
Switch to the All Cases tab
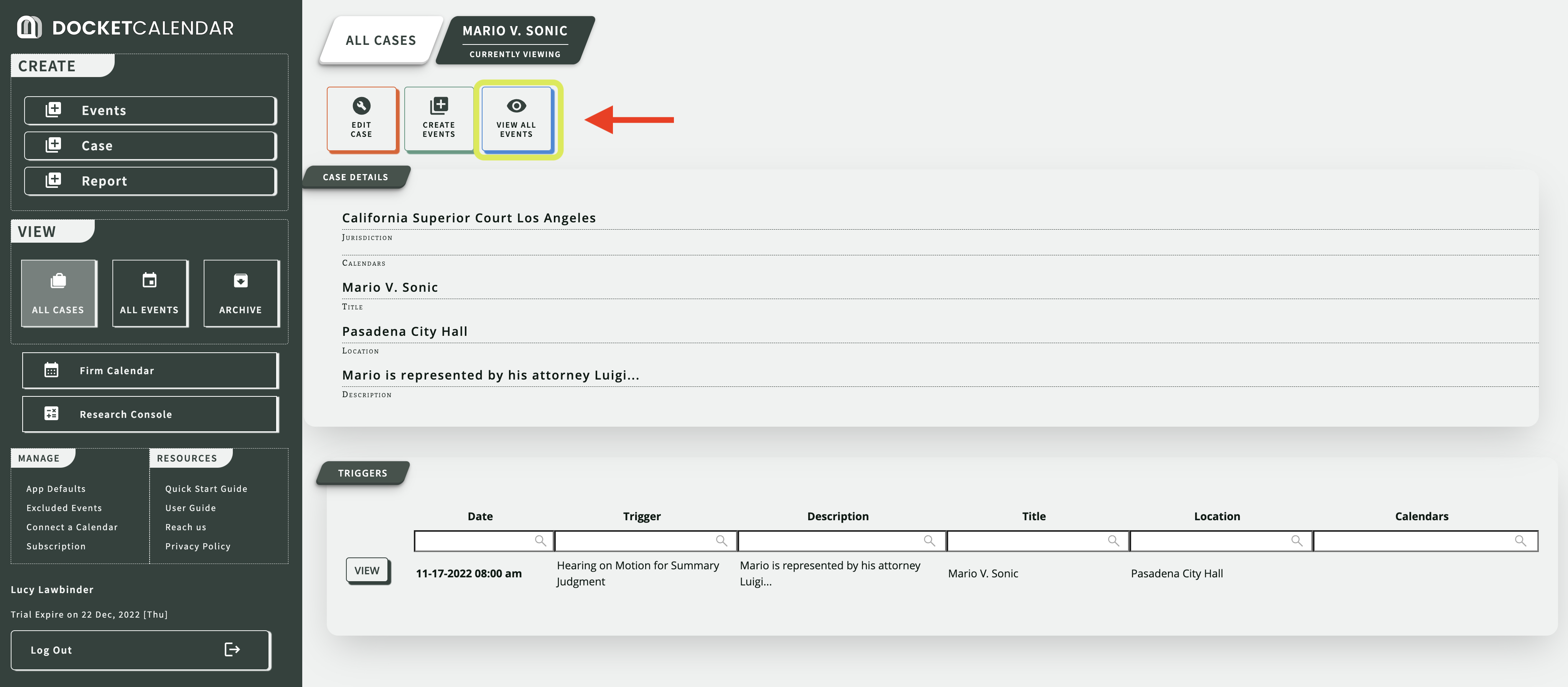point(380,40)
